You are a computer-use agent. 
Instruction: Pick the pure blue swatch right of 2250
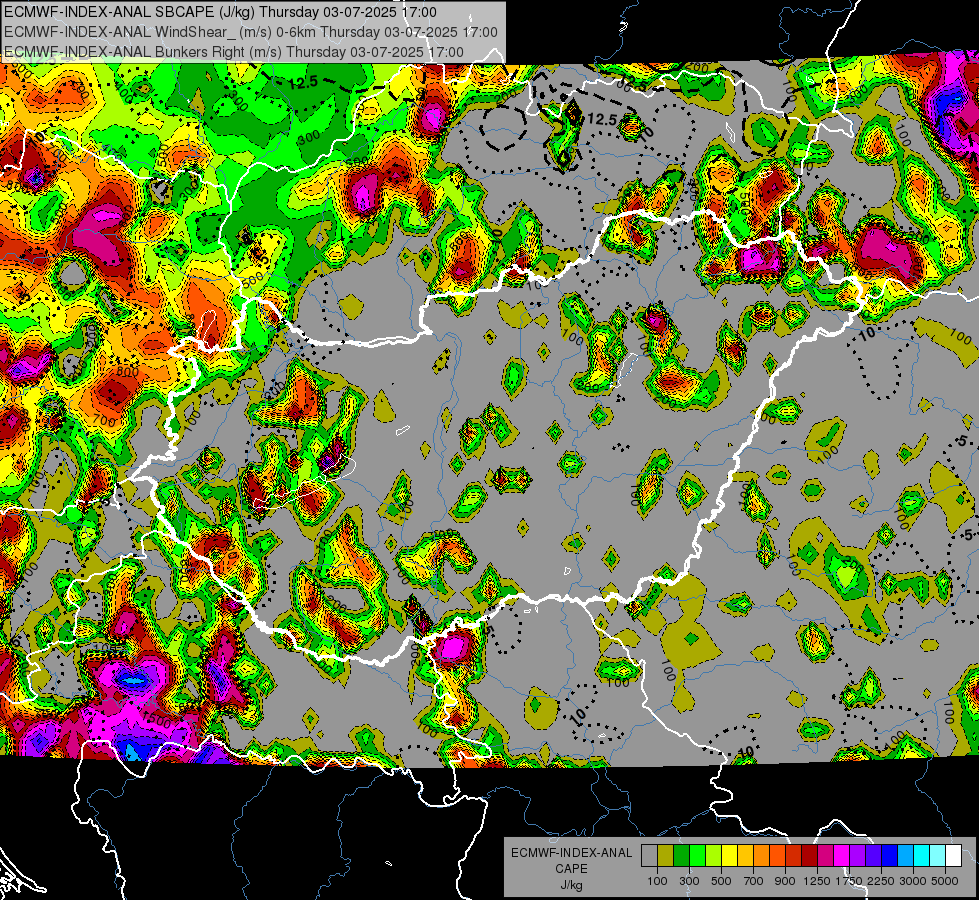890,855
